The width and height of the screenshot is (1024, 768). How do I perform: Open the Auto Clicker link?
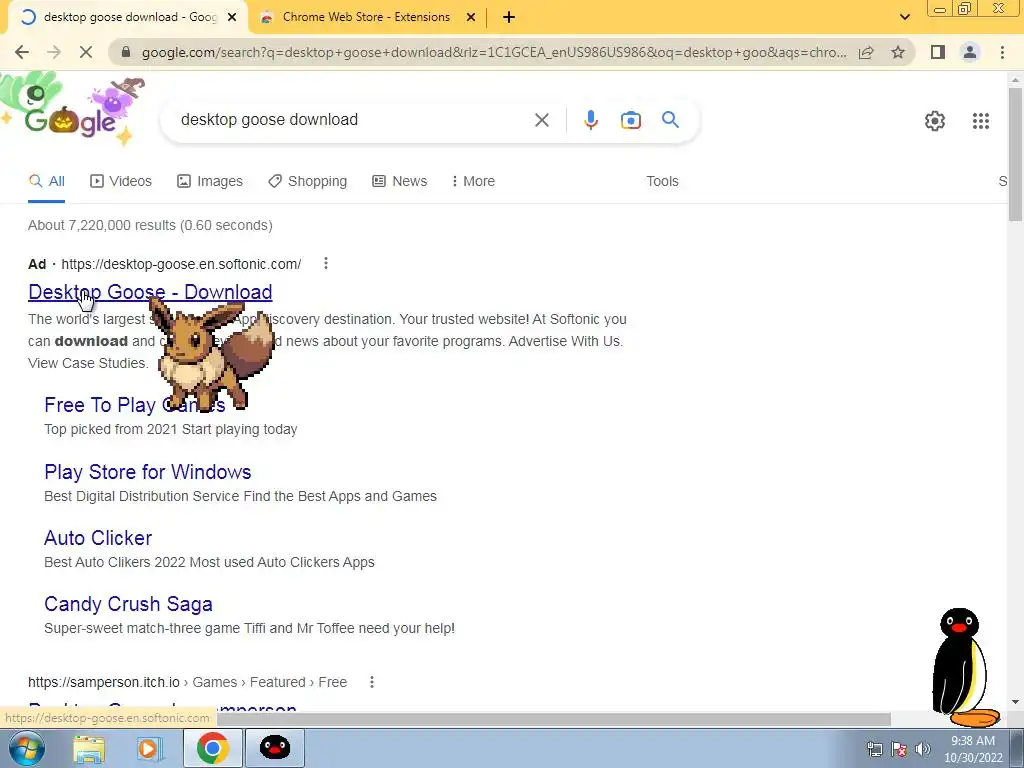point(98,537)
